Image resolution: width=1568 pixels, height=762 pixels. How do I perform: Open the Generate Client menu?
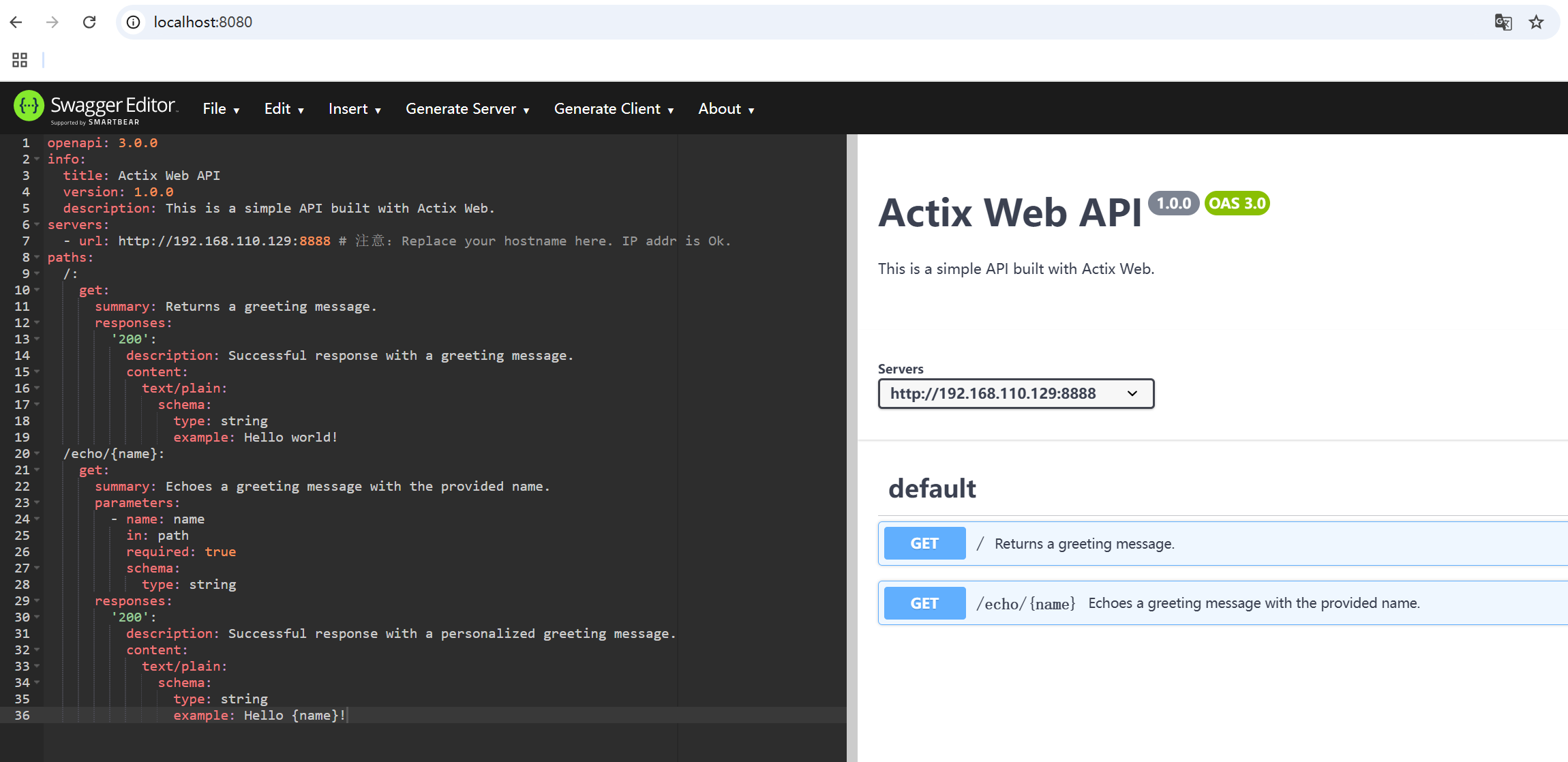pos(614,109)
